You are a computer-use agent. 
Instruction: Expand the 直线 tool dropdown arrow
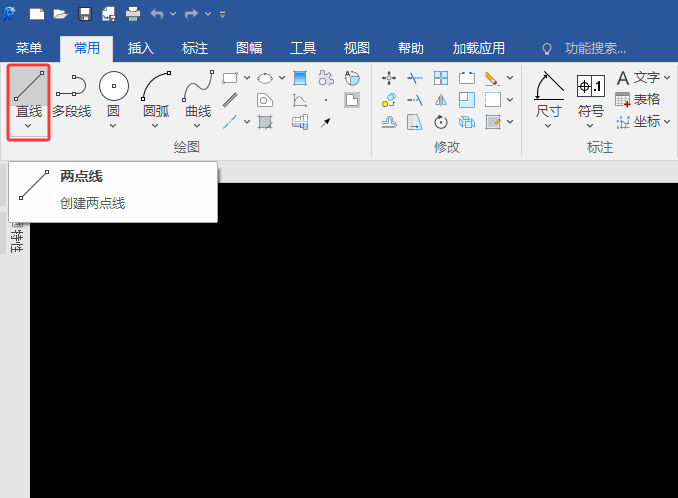point(28,126)
